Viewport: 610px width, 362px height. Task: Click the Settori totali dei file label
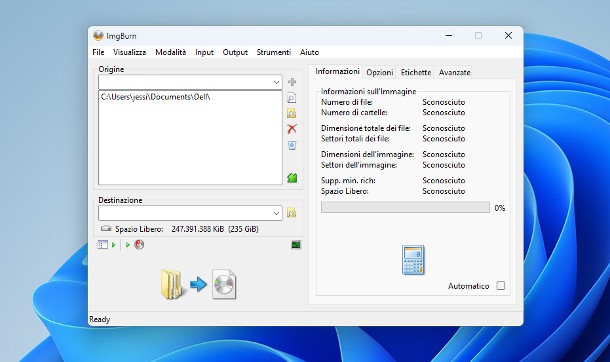355,138
